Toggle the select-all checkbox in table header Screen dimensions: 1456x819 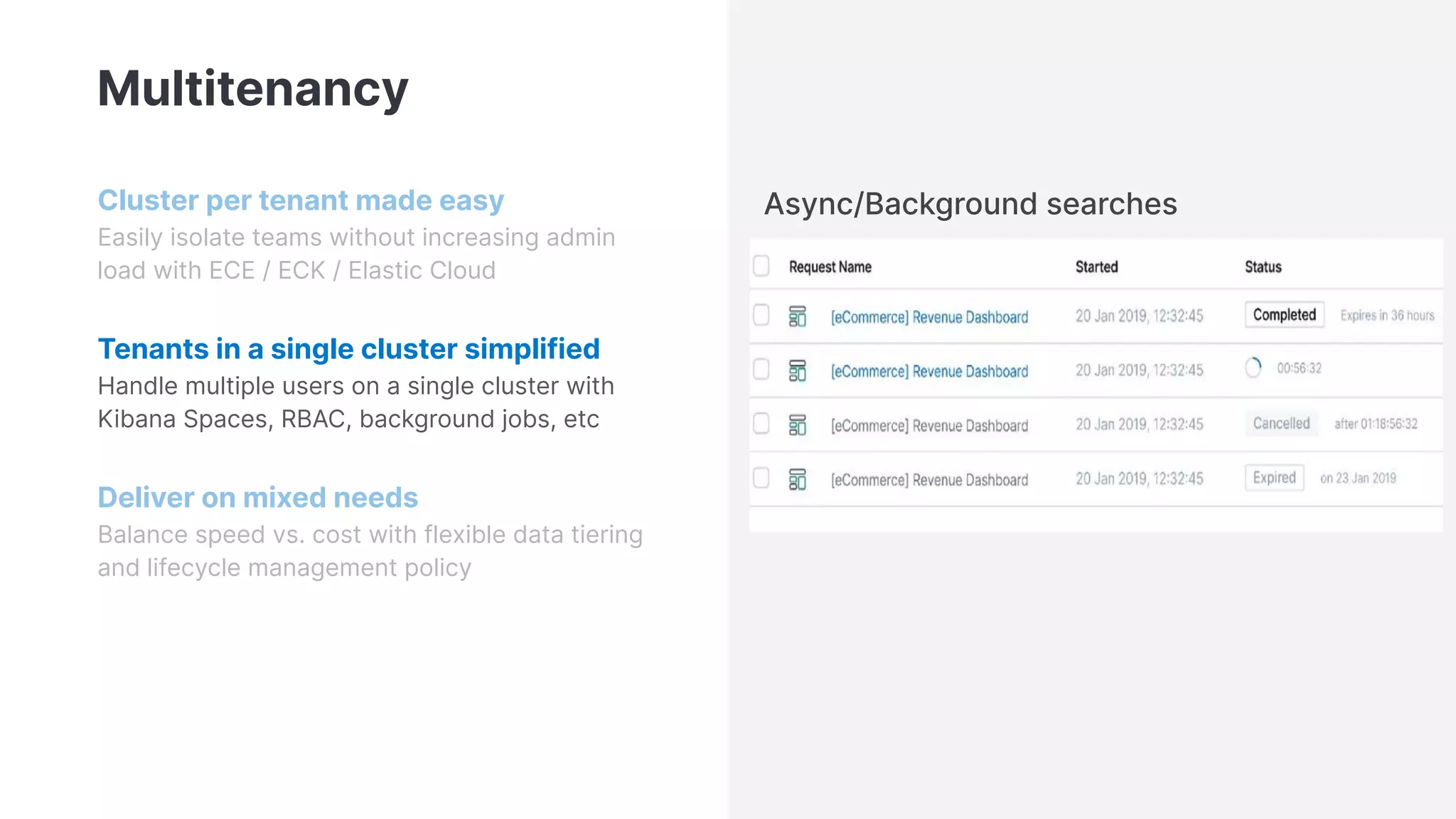pyautogui.click(x=761, y=266)
